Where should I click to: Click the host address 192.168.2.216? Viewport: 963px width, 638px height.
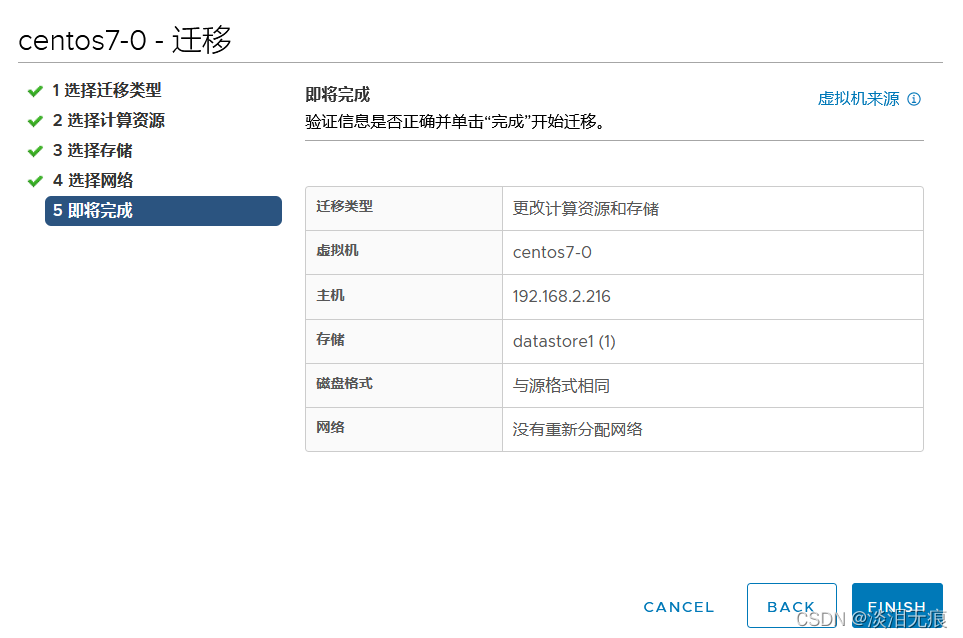(566, 296)
